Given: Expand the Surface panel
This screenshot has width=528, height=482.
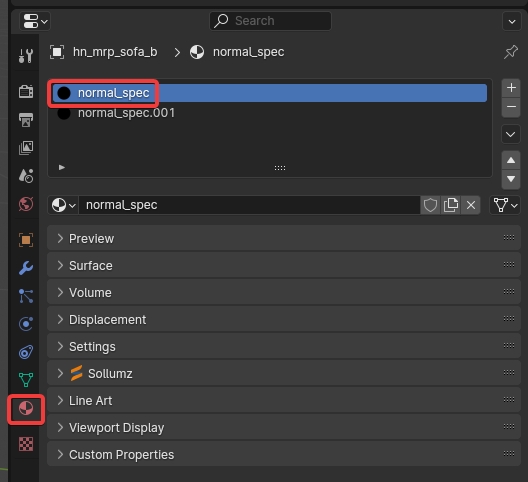Looking at the screenshot, I should [284, 265].
